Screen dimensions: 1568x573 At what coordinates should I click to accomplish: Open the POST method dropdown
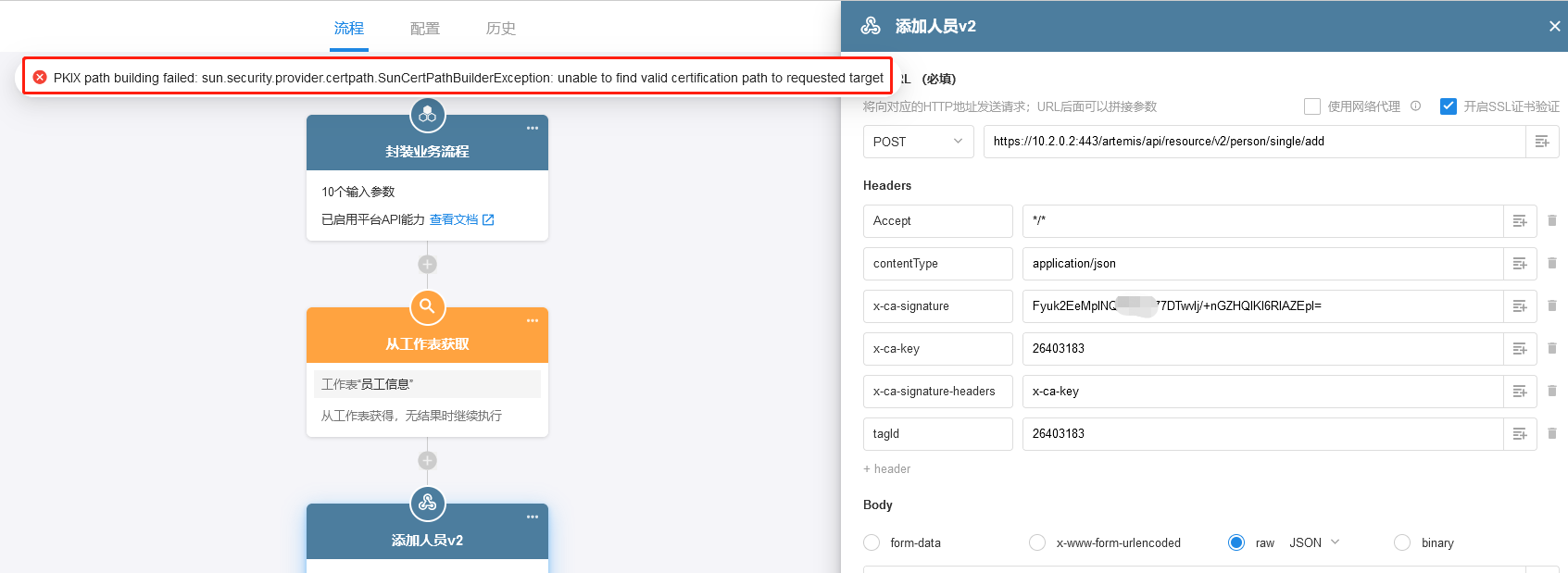(x=918, y=142)
